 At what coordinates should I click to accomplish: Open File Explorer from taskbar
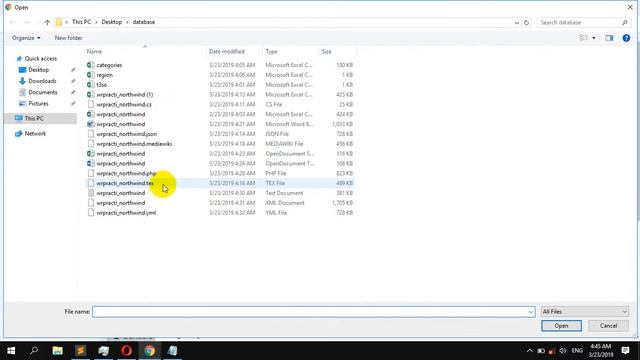coord(58,351)
